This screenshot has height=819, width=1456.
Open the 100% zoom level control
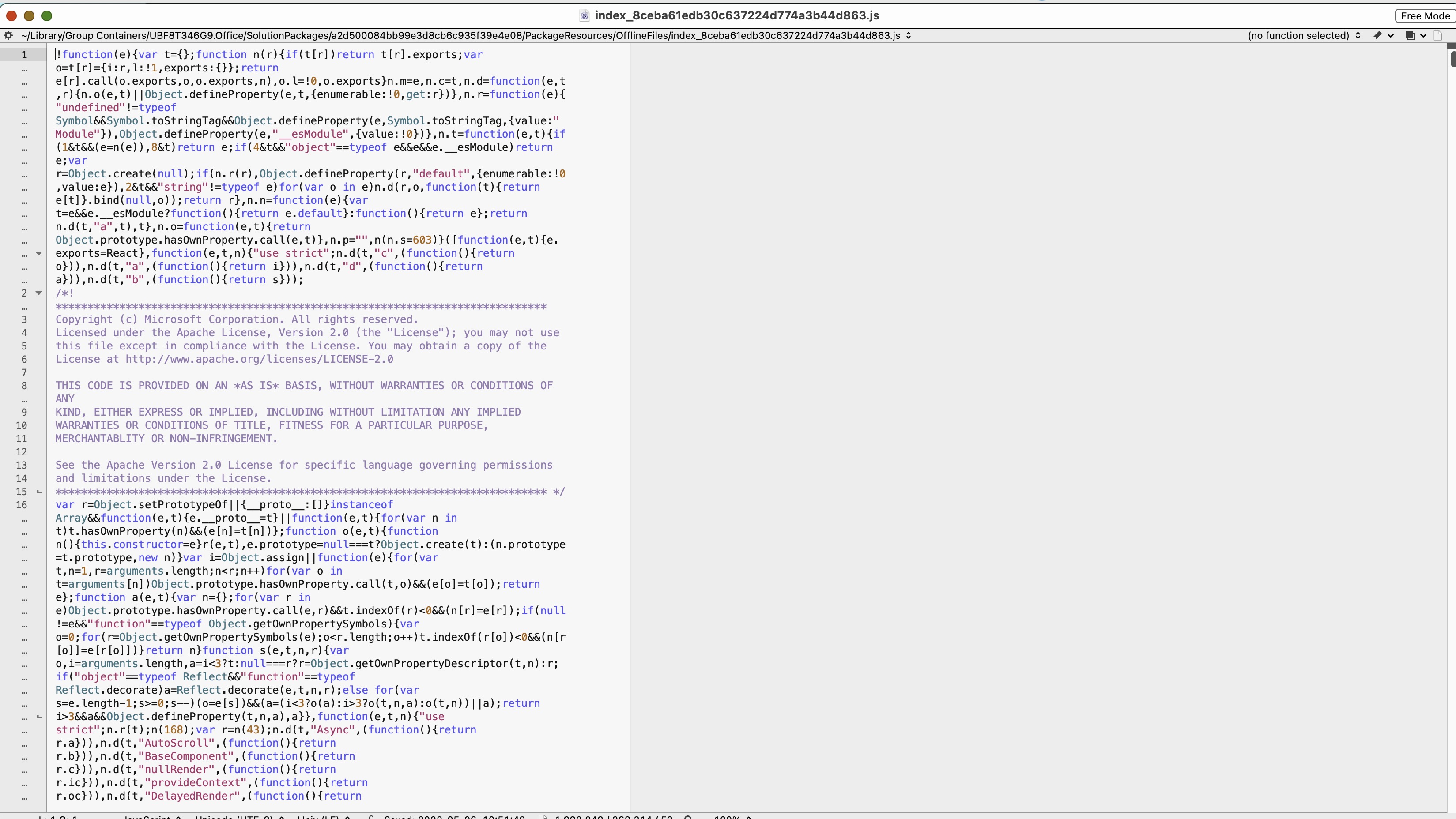tap(732, 817)
